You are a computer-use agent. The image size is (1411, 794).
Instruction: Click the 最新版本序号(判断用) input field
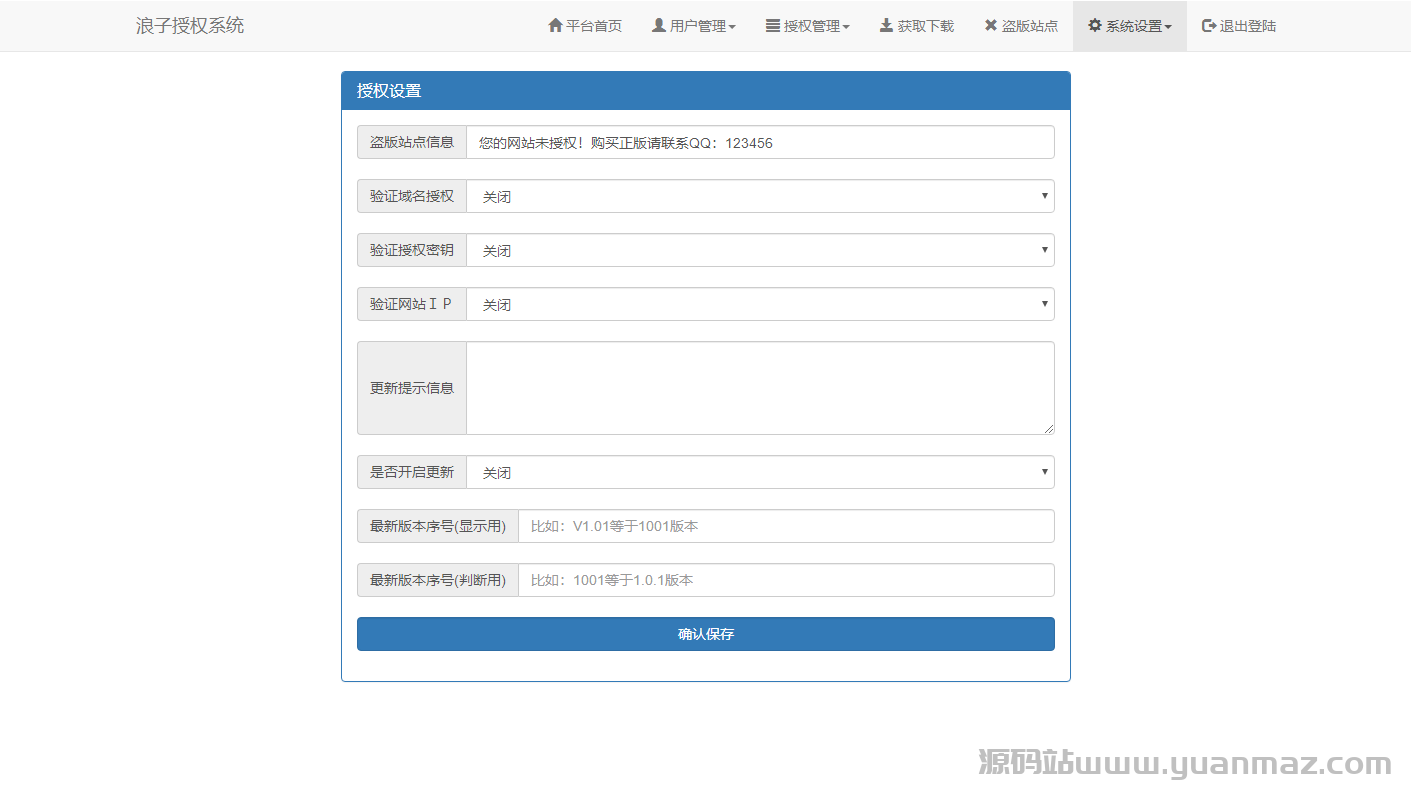pyautogui.click(x=785, y=580)
